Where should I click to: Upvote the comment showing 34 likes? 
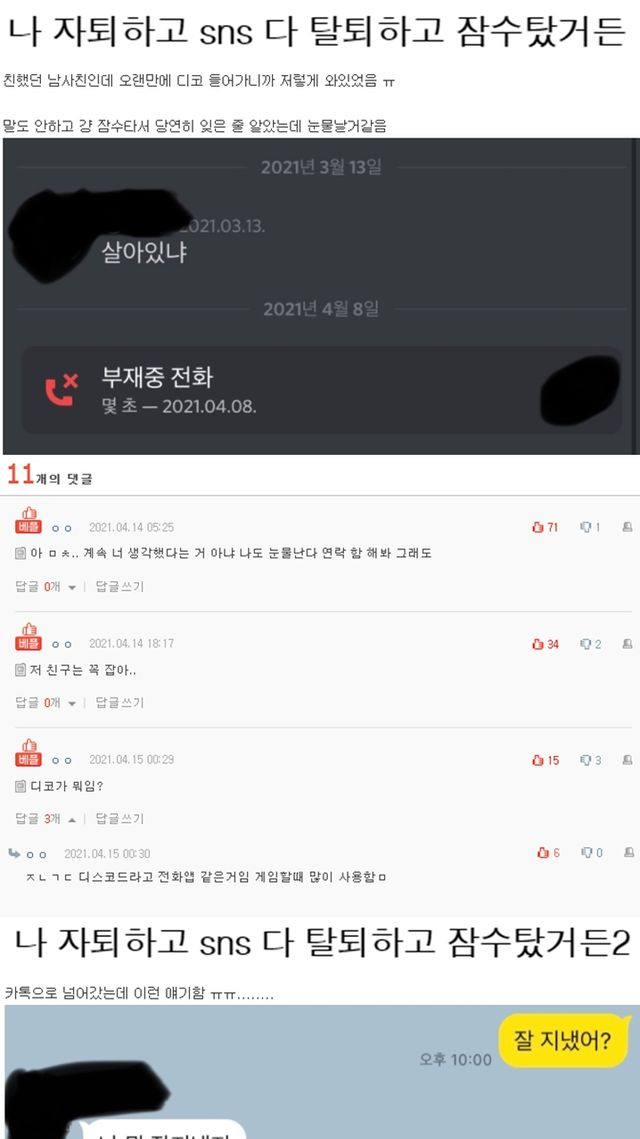click(545, 644)
